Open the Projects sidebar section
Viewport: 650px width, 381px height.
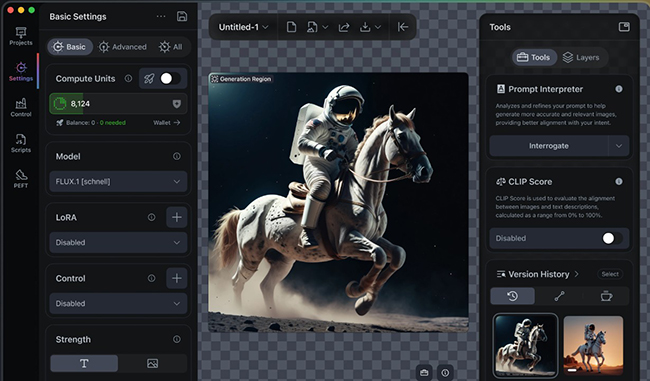(21, 36)
